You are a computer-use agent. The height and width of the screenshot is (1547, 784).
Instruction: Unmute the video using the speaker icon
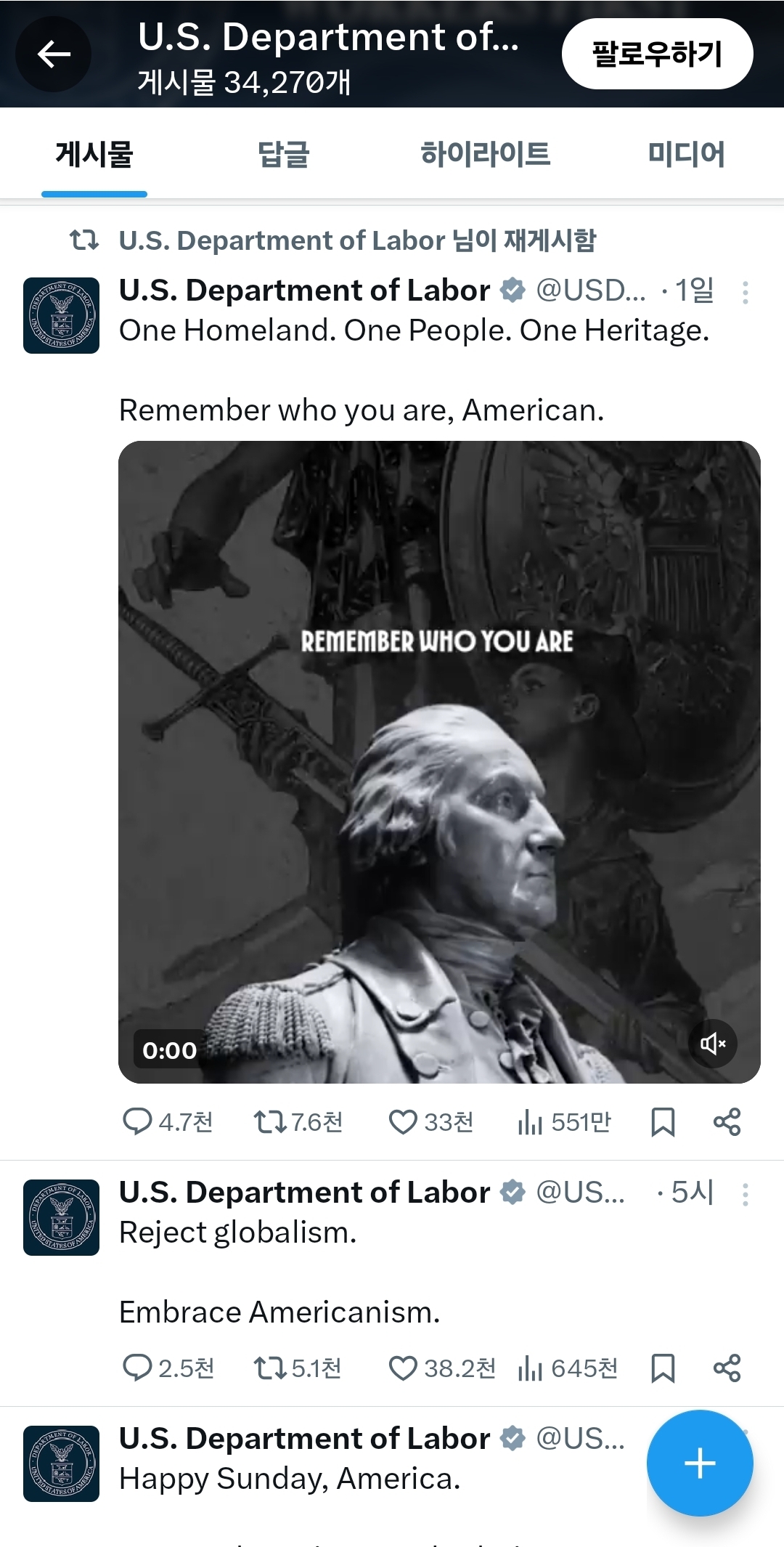click(713, 1044)
